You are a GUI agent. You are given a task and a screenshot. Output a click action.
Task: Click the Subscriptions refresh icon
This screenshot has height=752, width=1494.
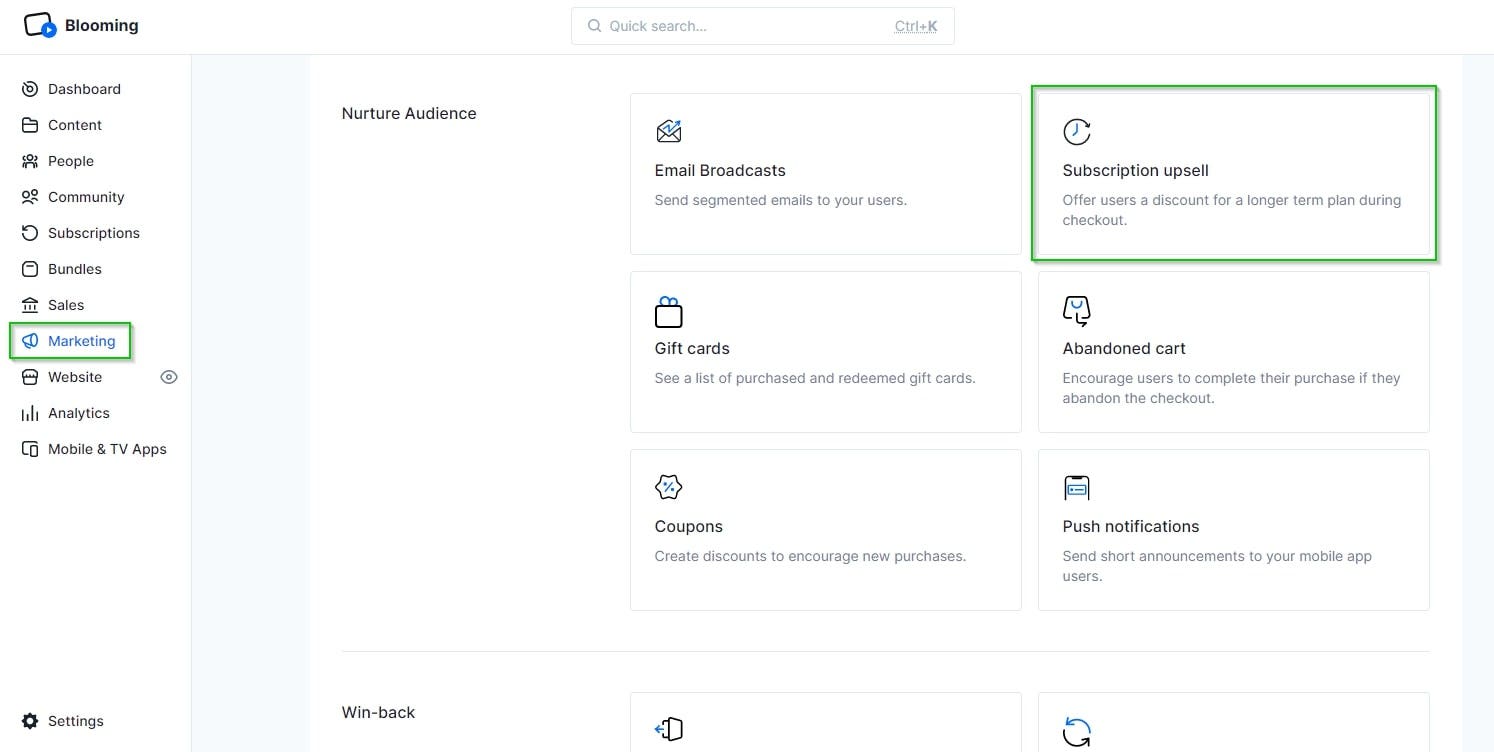click(x=30, y=233)
